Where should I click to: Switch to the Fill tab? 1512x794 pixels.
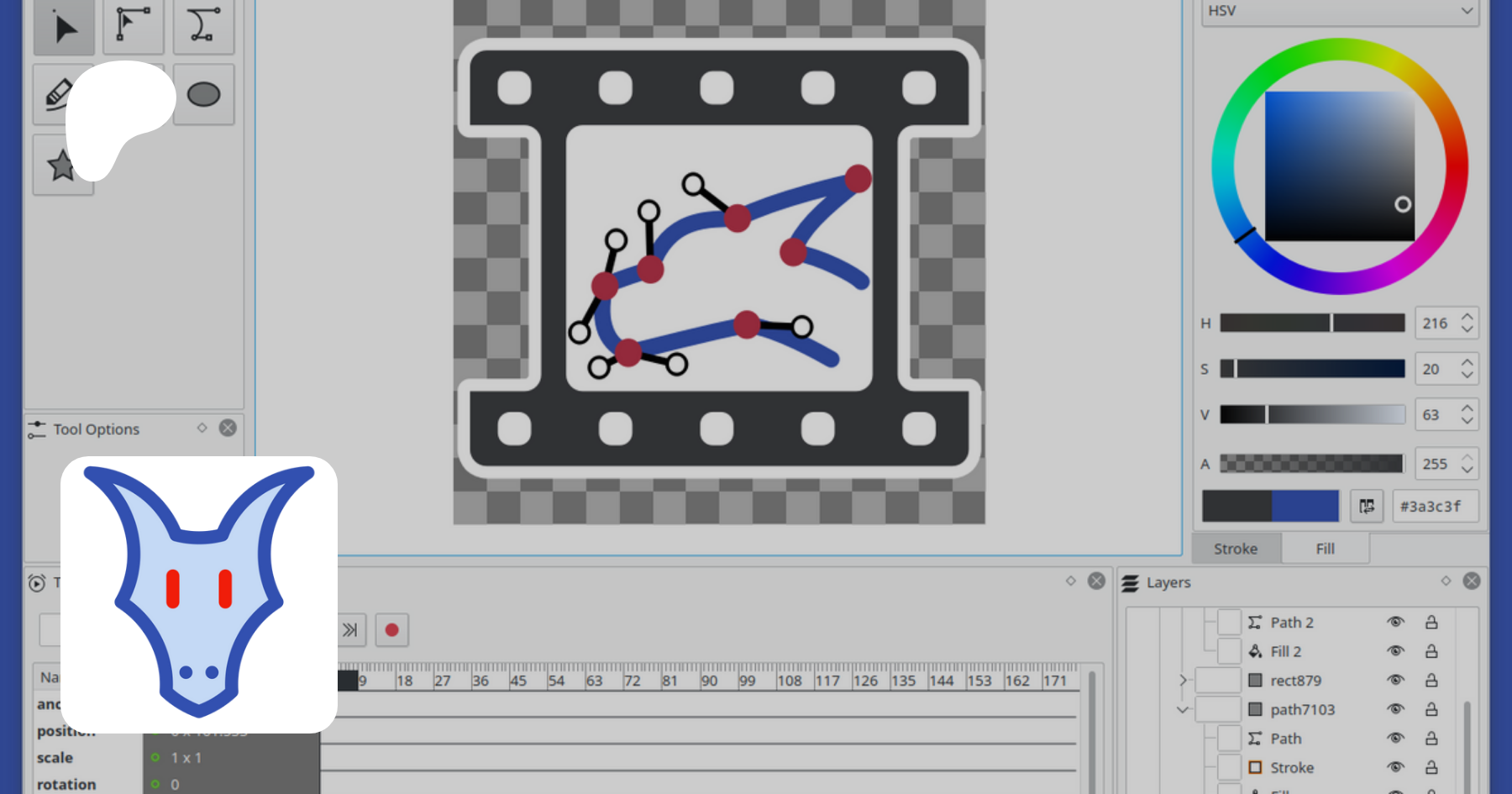coord(1325,549)
